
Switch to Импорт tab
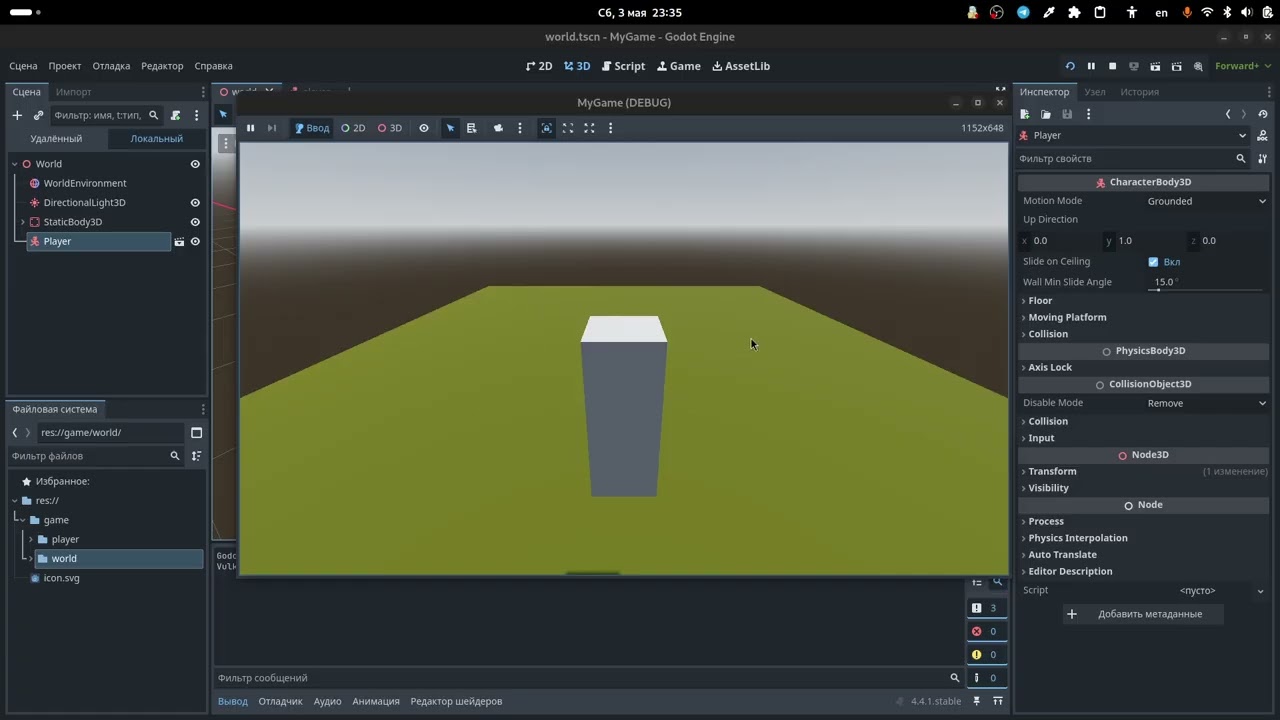tap(74, 92)
